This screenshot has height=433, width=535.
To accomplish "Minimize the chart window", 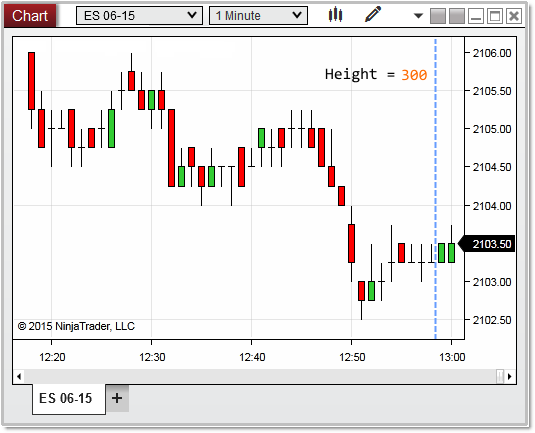I will [x=476, y=16].
